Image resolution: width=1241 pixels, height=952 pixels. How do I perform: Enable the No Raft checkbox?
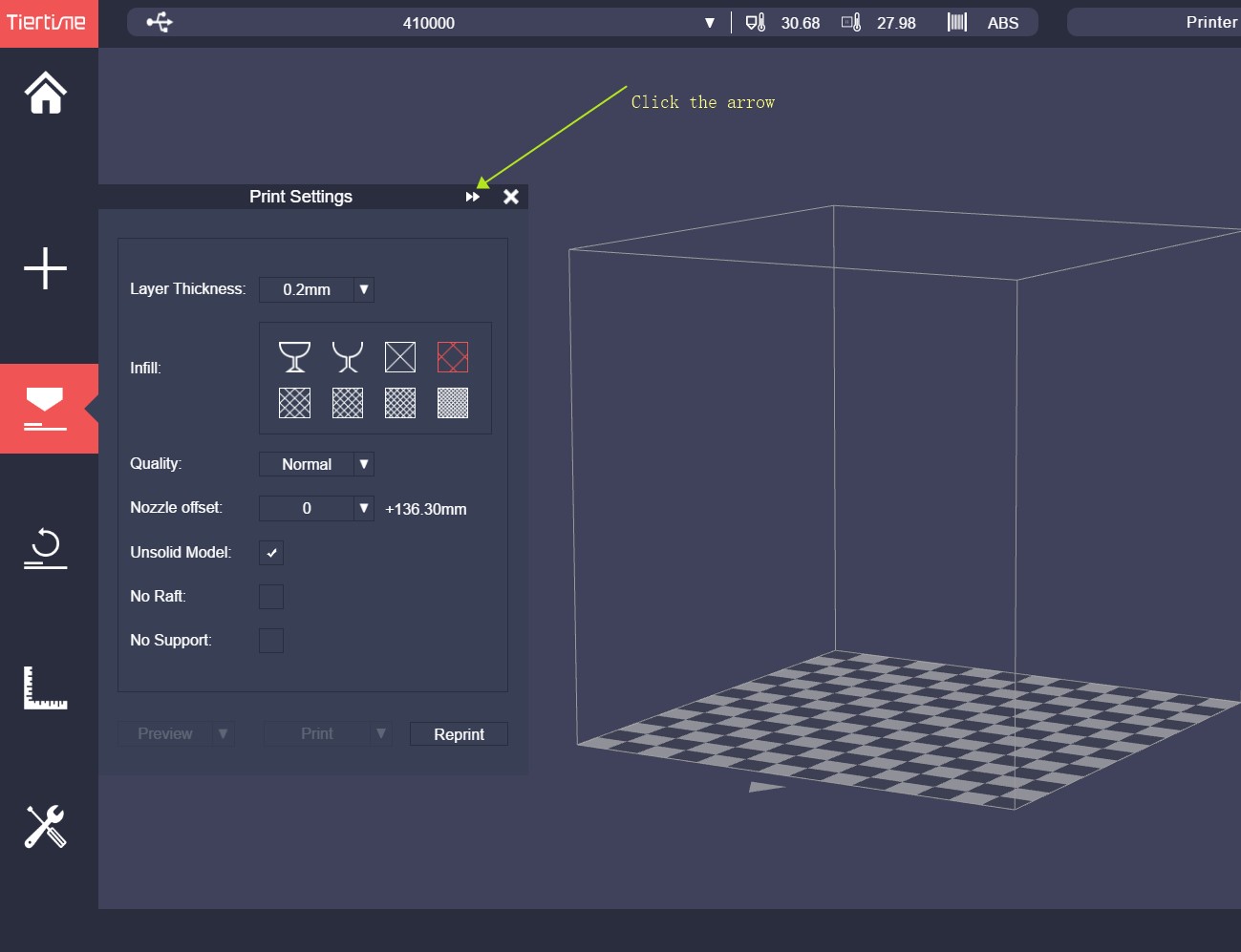click(x=271, y=597)
